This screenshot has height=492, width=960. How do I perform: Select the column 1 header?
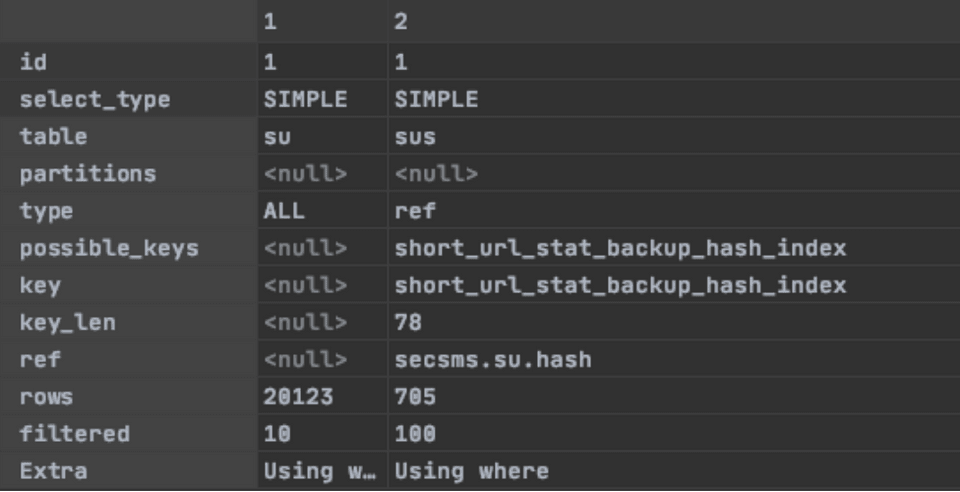(322, 22)
